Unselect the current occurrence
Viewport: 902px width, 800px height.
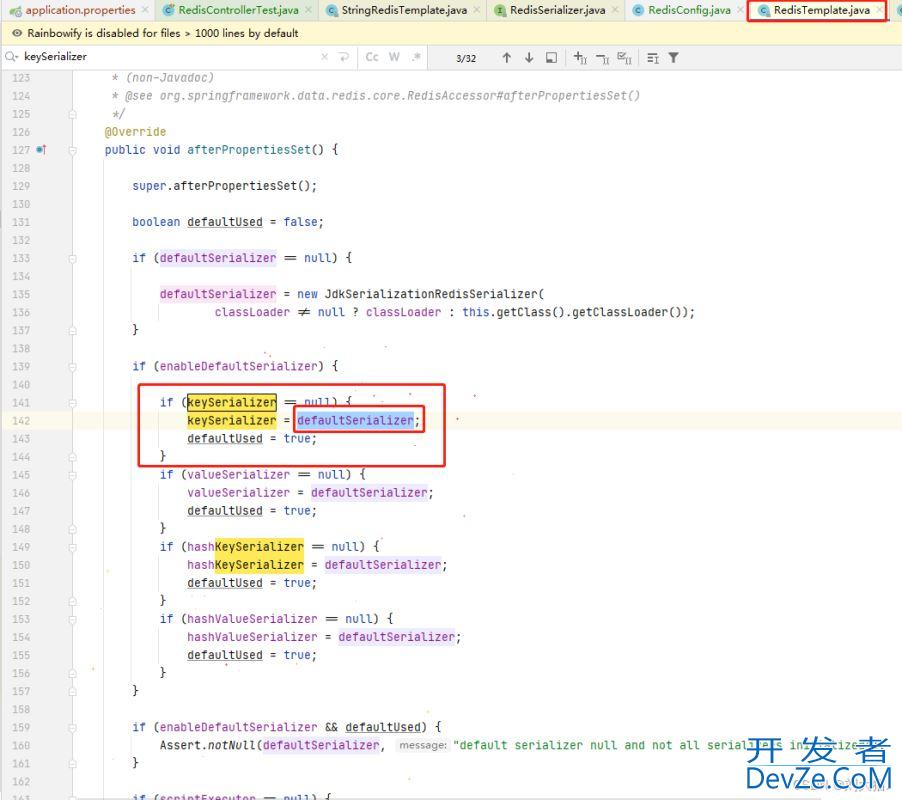(602, 58)
